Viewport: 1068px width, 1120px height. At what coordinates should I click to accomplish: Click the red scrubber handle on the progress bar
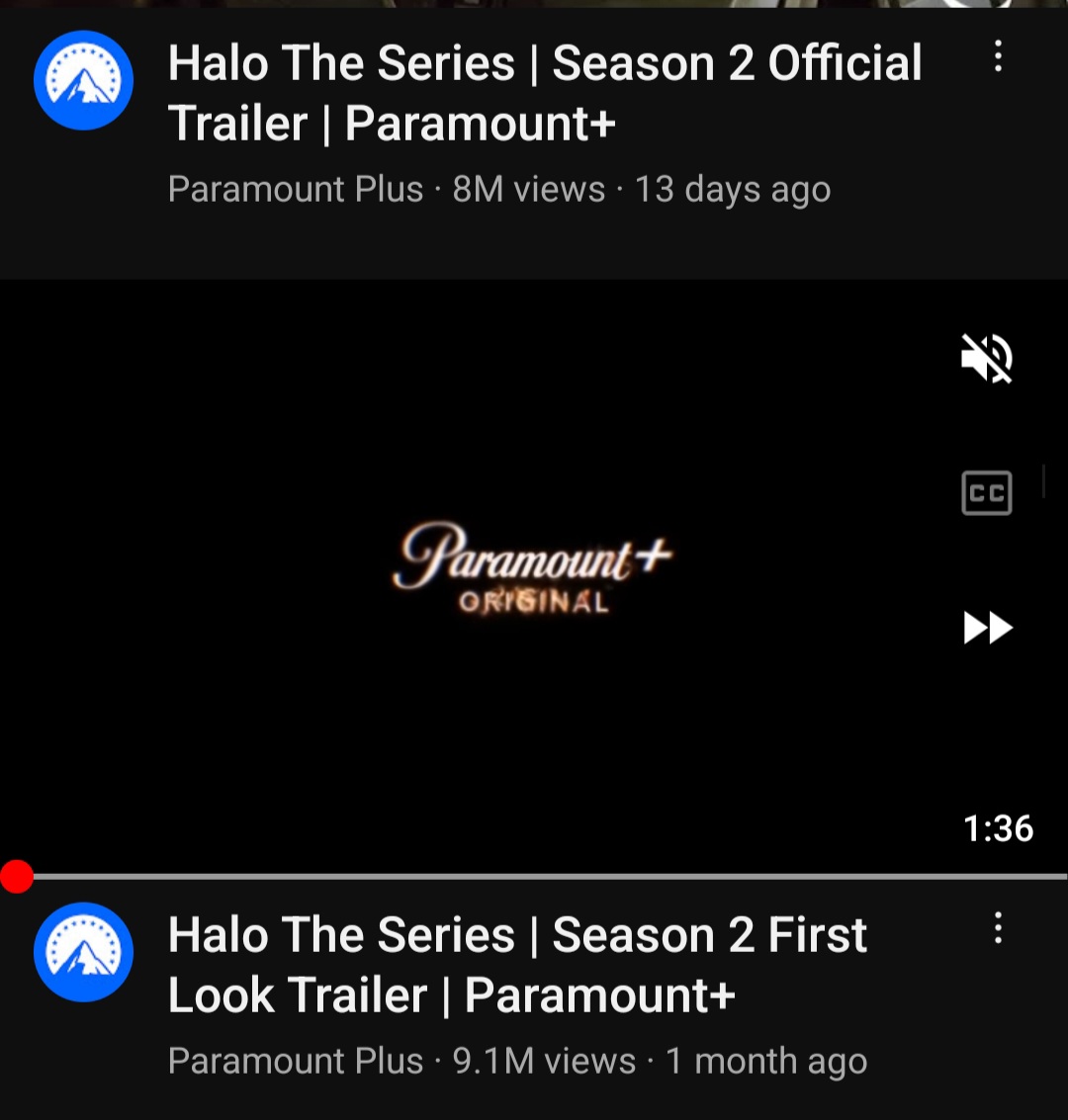[x=17, y=877]
